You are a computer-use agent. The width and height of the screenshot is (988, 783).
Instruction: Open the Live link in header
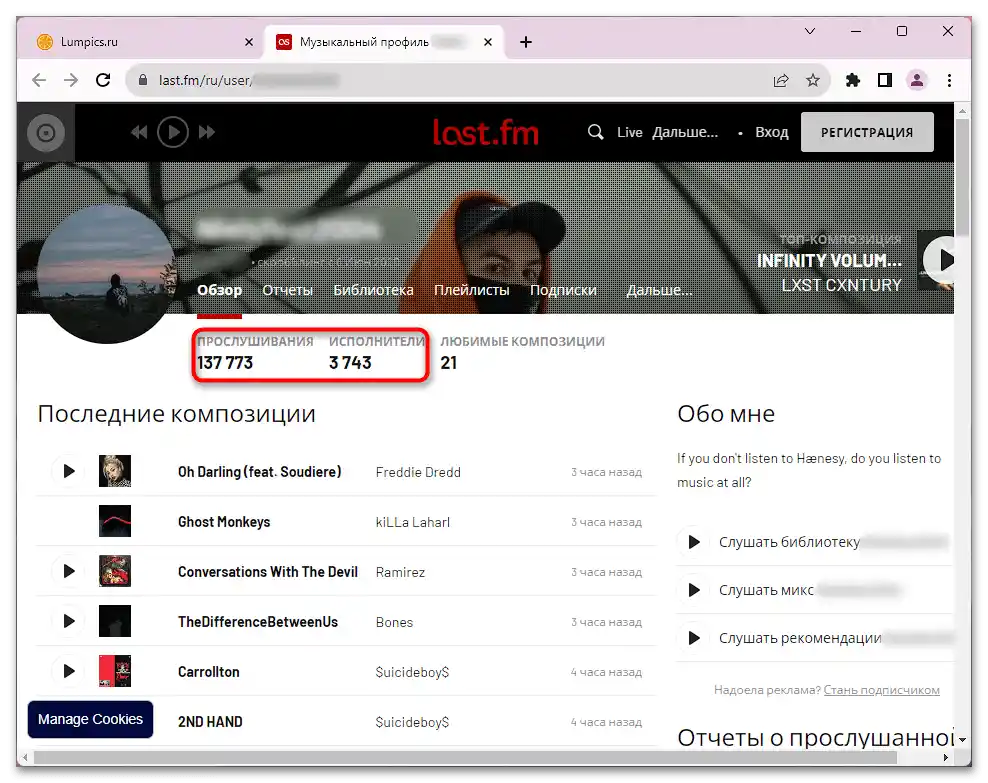(629, 132)
